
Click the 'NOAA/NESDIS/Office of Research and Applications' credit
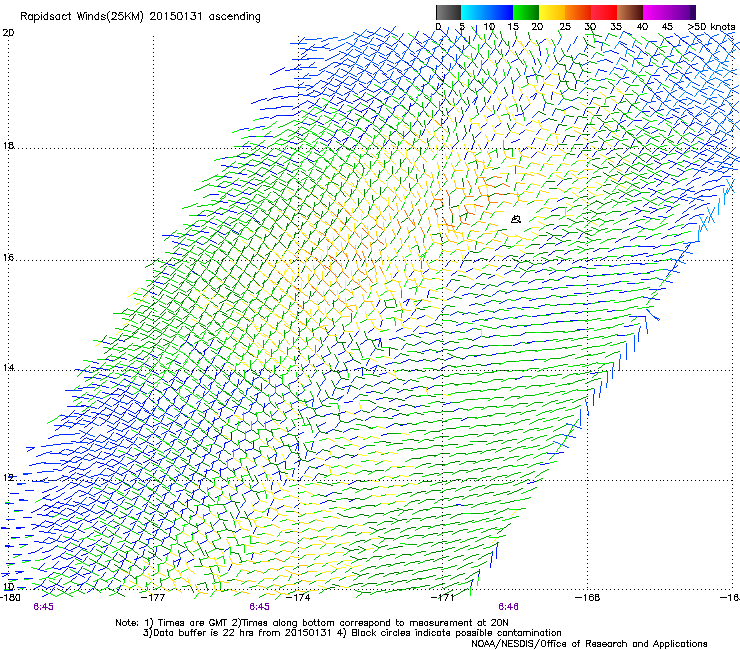[589, 644]
